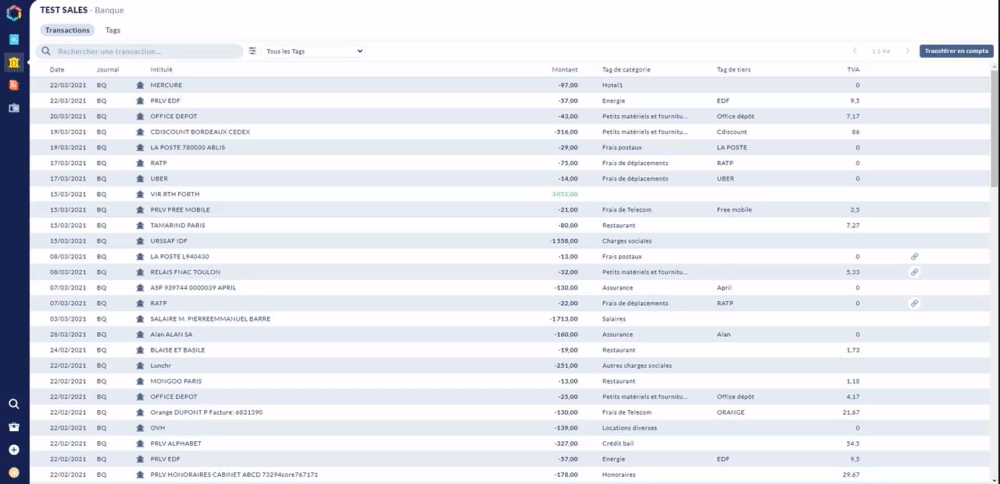Select the LA POSTE 780030 ABLIS transaction
Image resolution: width=1000 pixels, height=484 pixels.
coord(510,147)
